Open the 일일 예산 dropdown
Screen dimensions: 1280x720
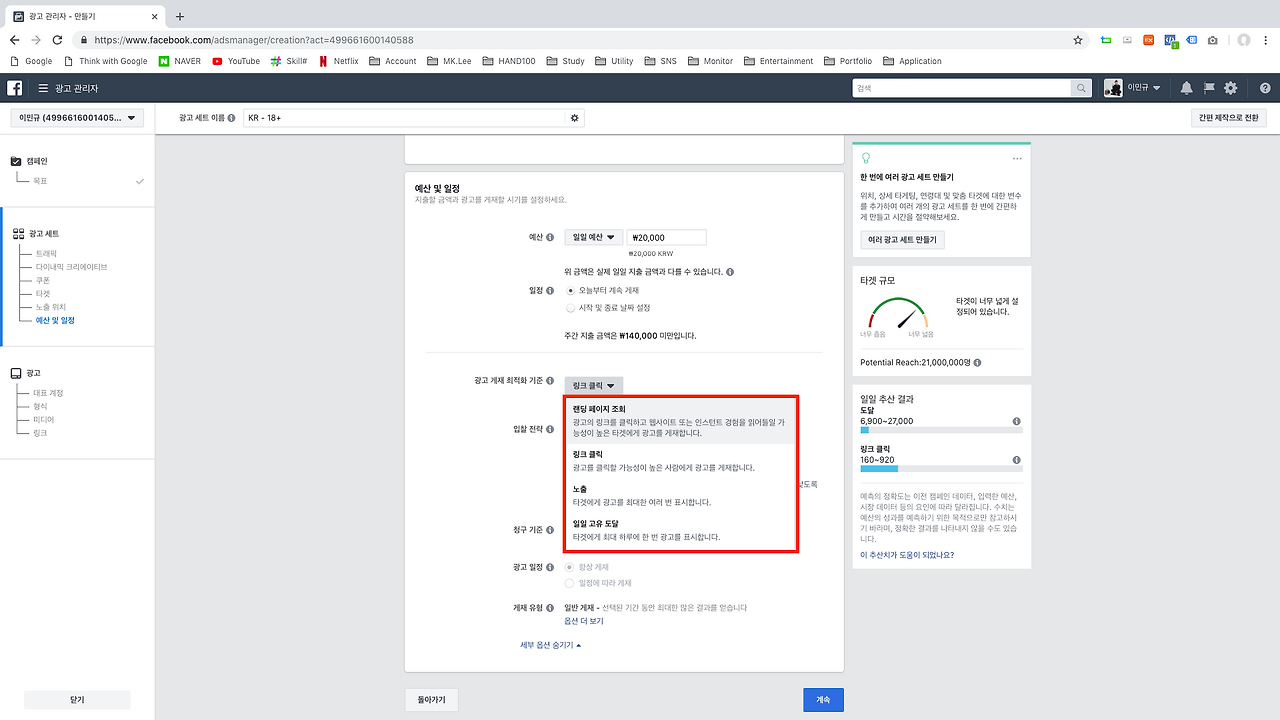tap(593, 237)
